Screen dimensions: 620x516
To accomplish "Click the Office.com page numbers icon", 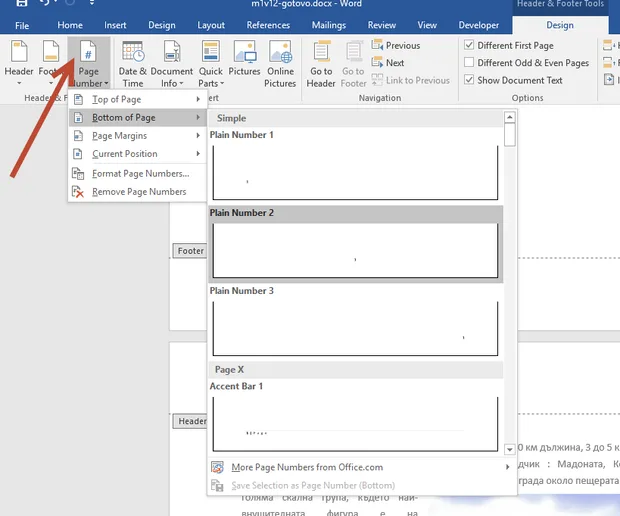I will (x=217, y=467).
